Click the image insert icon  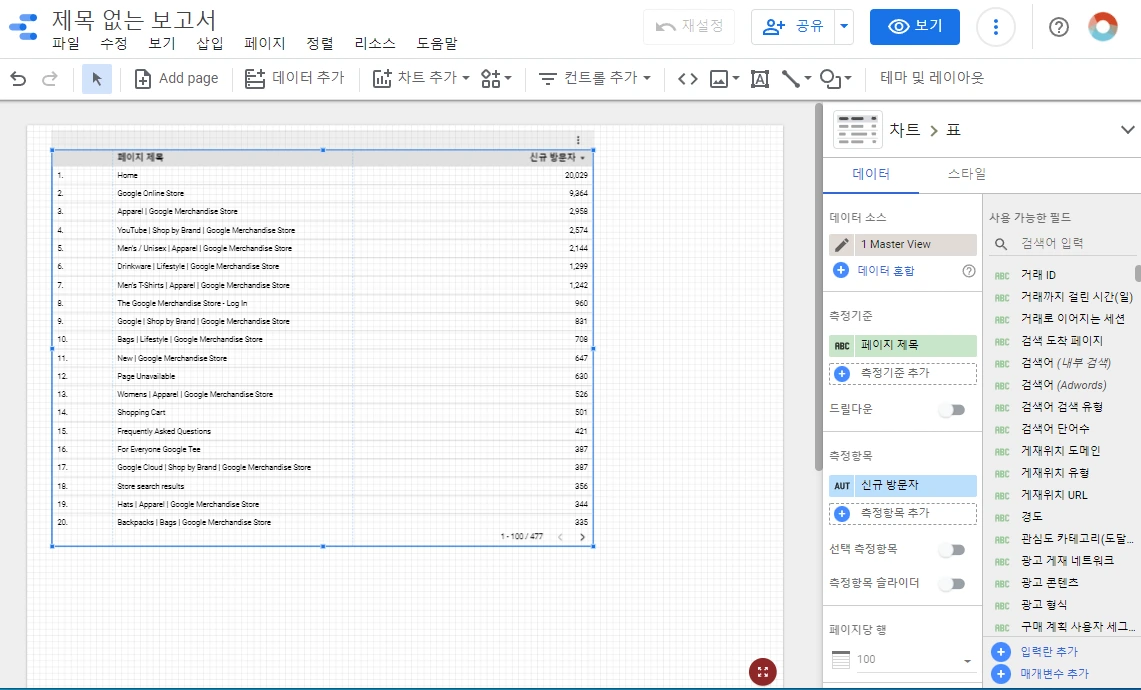point(724,79)
